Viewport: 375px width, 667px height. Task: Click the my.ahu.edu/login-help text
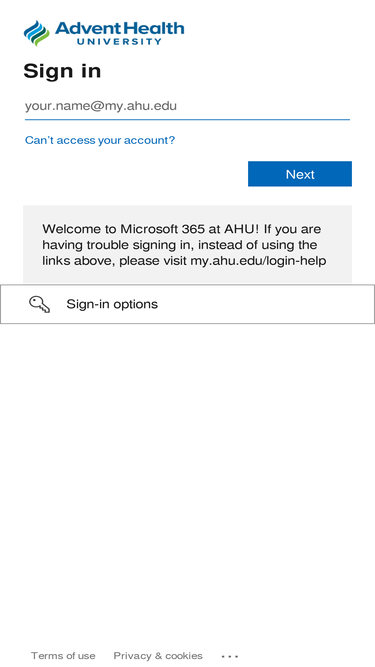pos(258,261)
